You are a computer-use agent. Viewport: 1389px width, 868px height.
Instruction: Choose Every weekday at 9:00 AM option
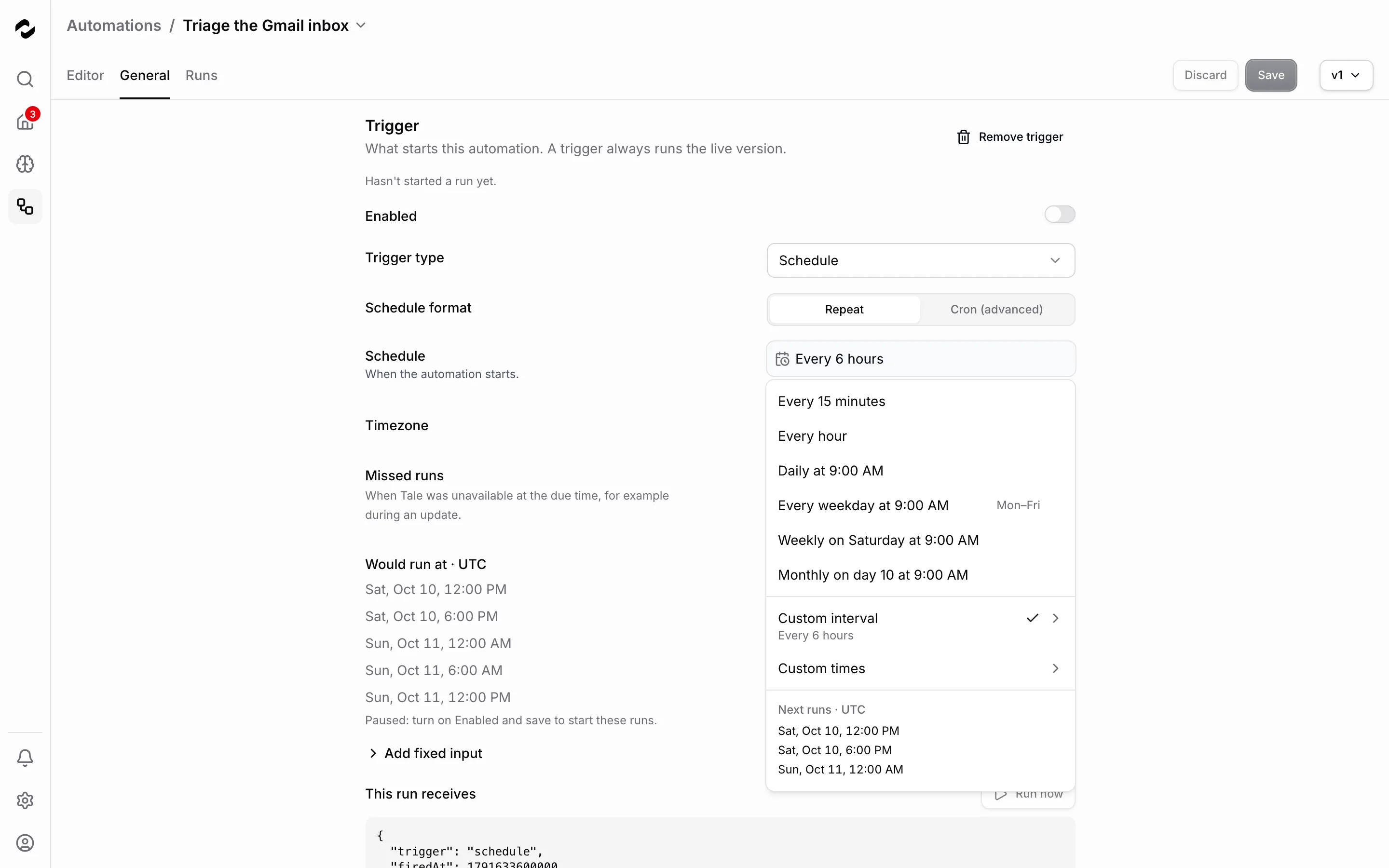(x=920, y=506)
